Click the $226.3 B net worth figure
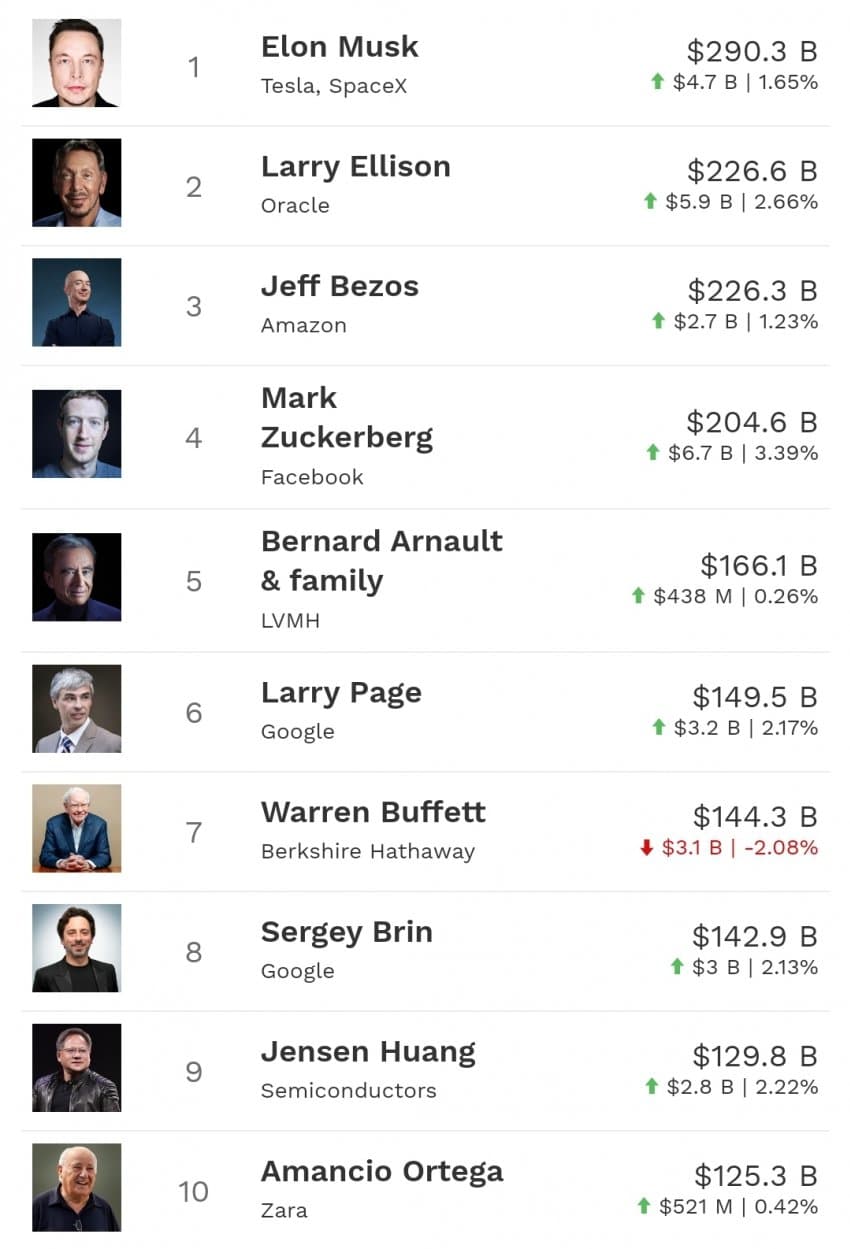The height and width of the screenshot is (1249, 850). click(x=752, y=291)
